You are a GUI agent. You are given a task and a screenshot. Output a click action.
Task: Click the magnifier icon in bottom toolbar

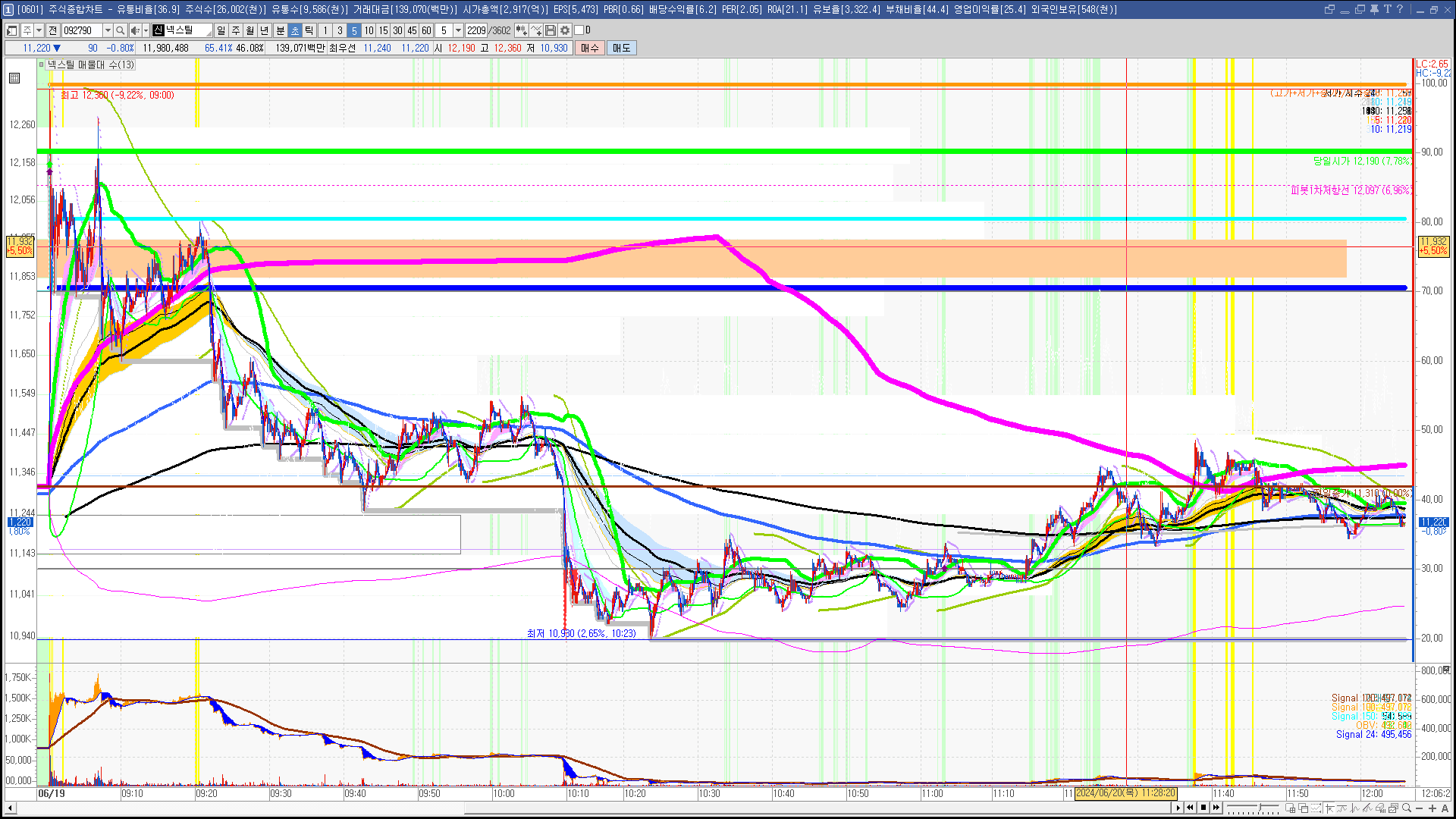click(1407, 808)
